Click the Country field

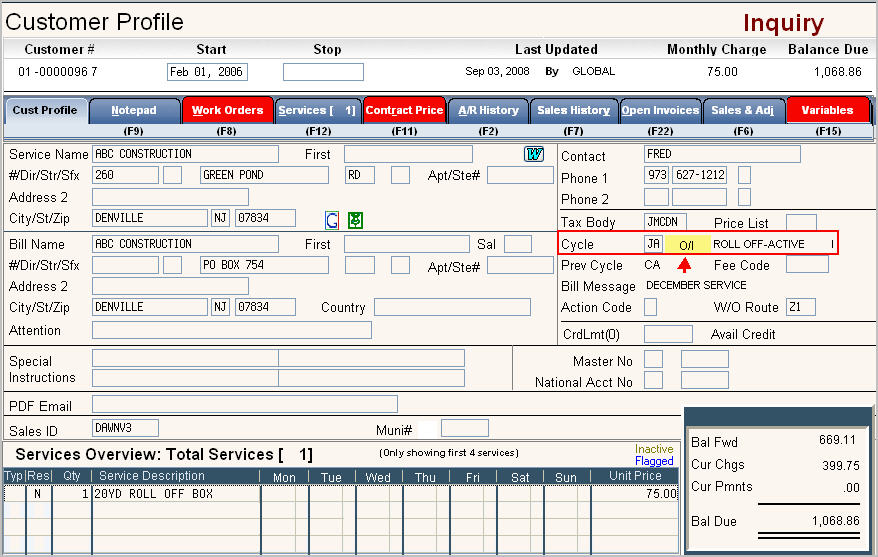(x=452, y=307)
